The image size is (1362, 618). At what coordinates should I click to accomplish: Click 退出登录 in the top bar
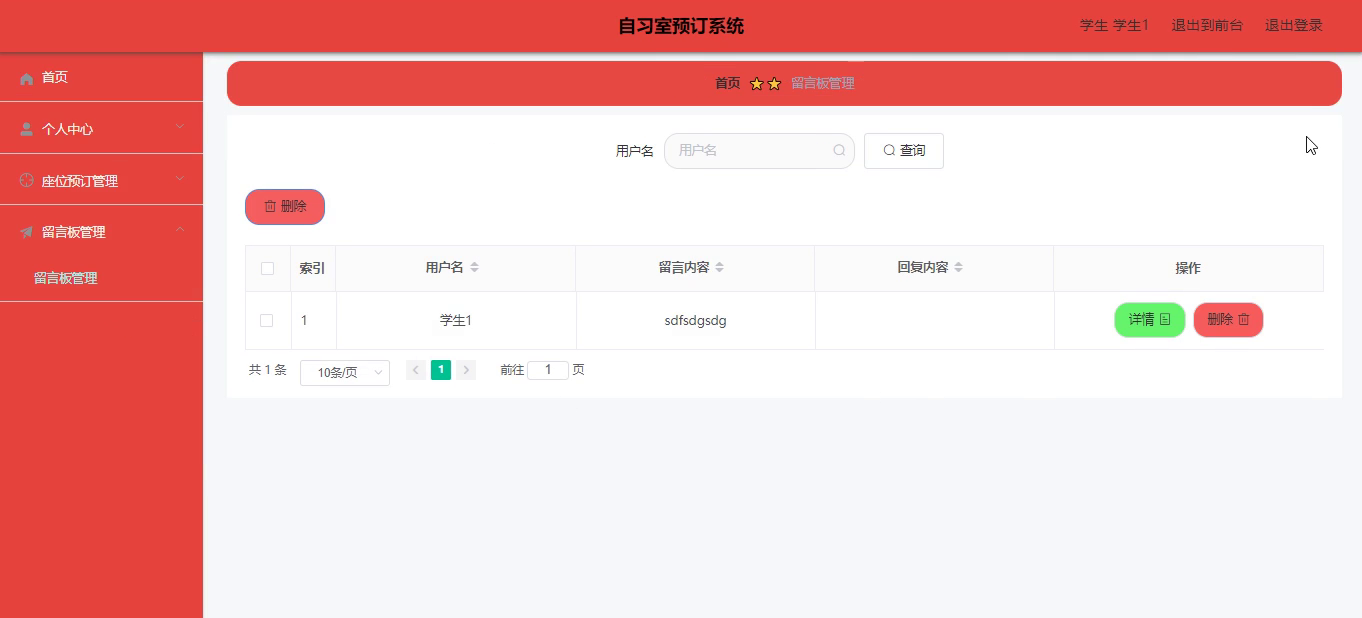pyautogui.click(x=1294, y=26)
